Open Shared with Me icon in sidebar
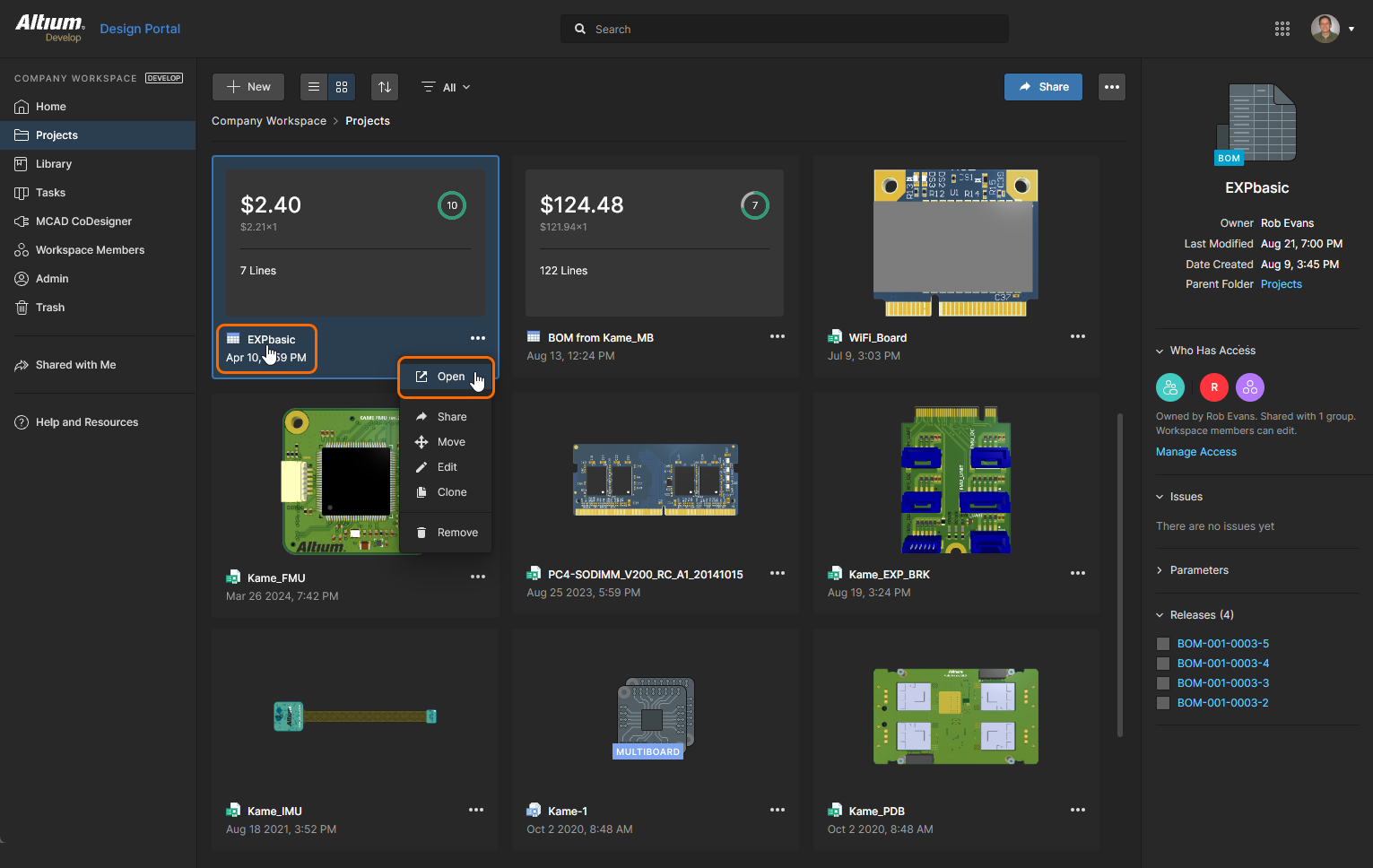This screenshot has height=868, width=1373. tap(22, 365)
